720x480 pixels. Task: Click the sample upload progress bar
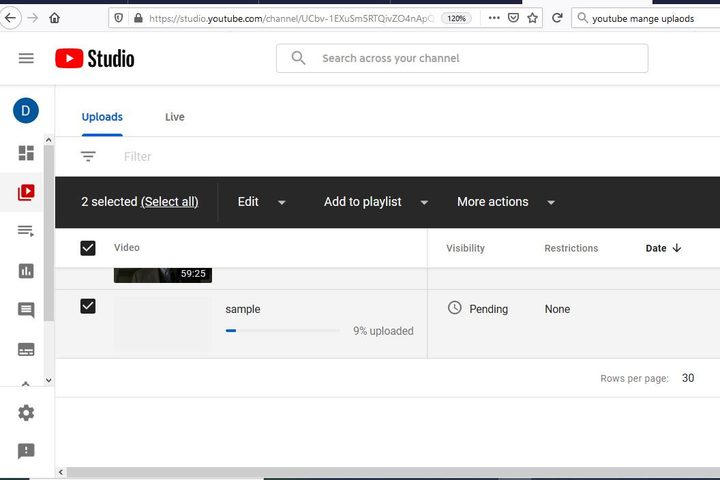(282, 331)
